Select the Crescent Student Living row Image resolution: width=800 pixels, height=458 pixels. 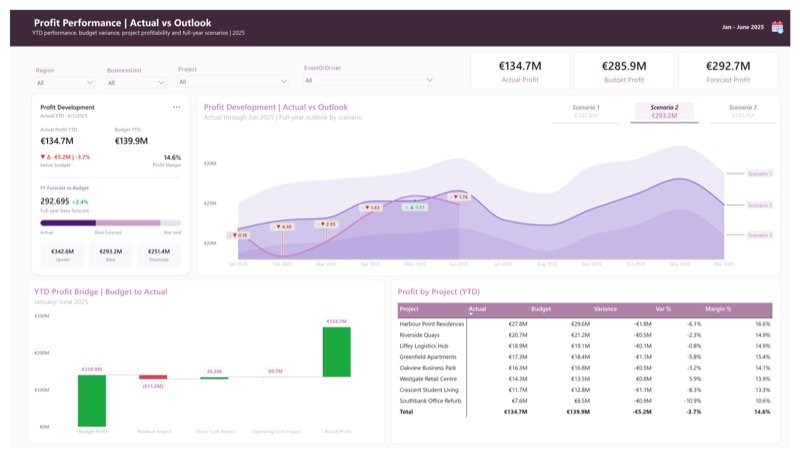pyautogui.click(x=585, y=390)
